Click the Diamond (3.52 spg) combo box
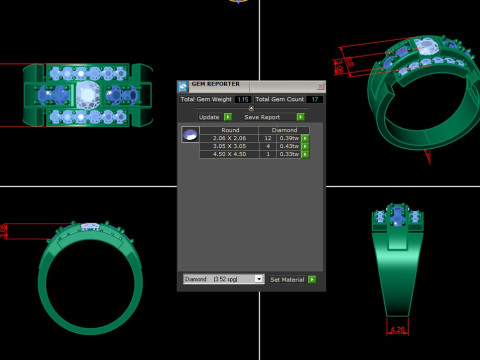Image resolution: width=480 pixels, height=360 pixels. [224, 279]
